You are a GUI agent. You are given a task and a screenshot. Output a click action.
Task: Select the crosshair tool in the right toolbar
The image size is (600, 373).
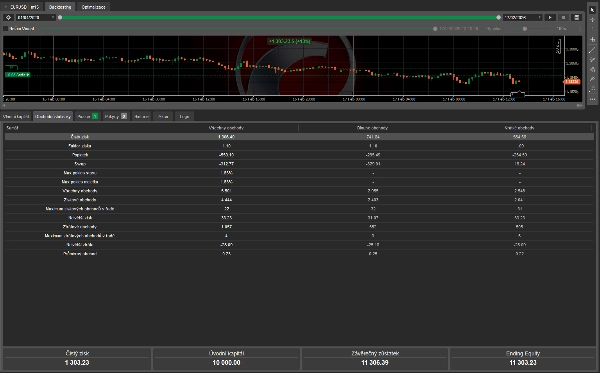click(x=592, y=20)
